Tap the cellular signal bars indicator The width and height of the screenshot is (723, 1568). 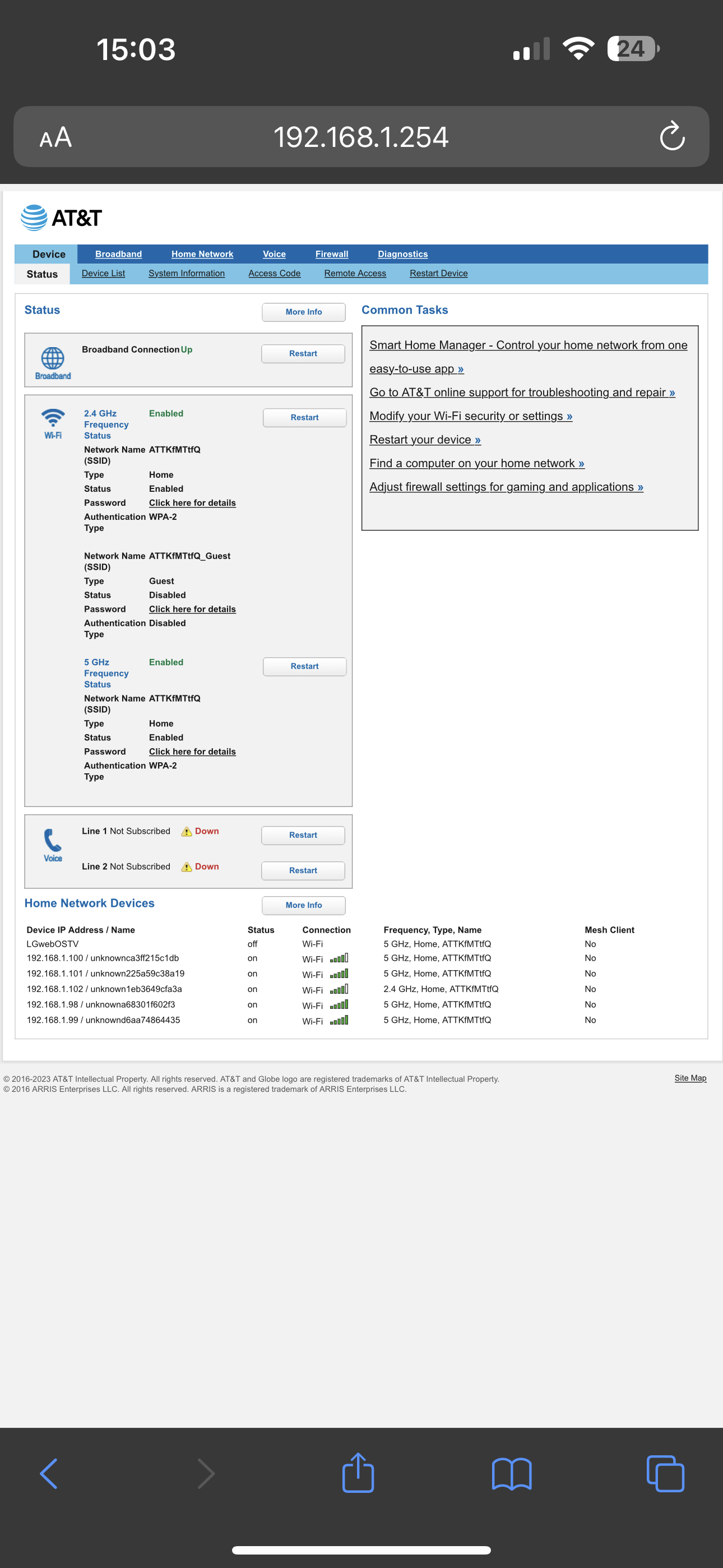coord(531,49)
